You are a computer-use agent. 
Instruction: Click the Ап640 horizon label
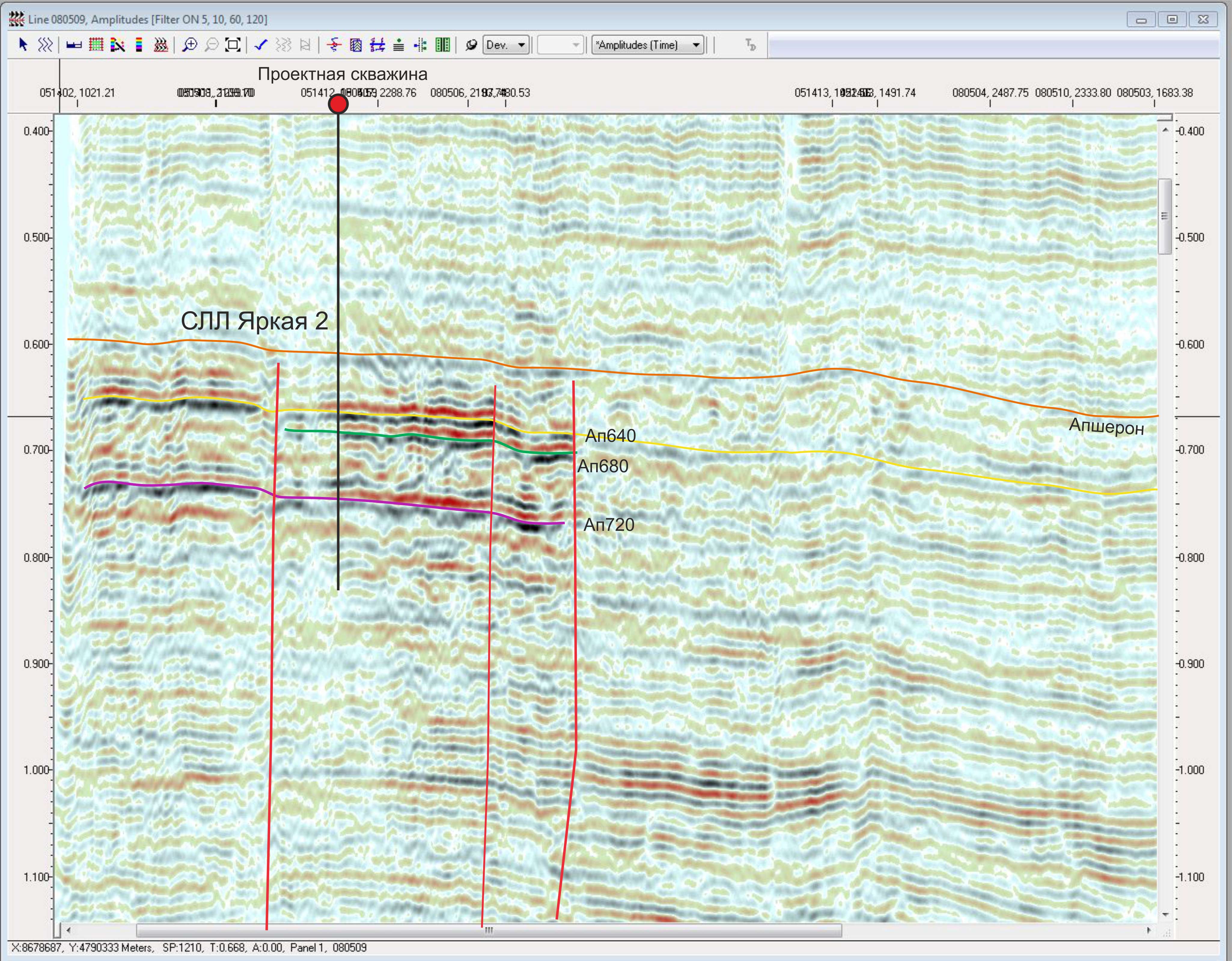coord(610,436)
